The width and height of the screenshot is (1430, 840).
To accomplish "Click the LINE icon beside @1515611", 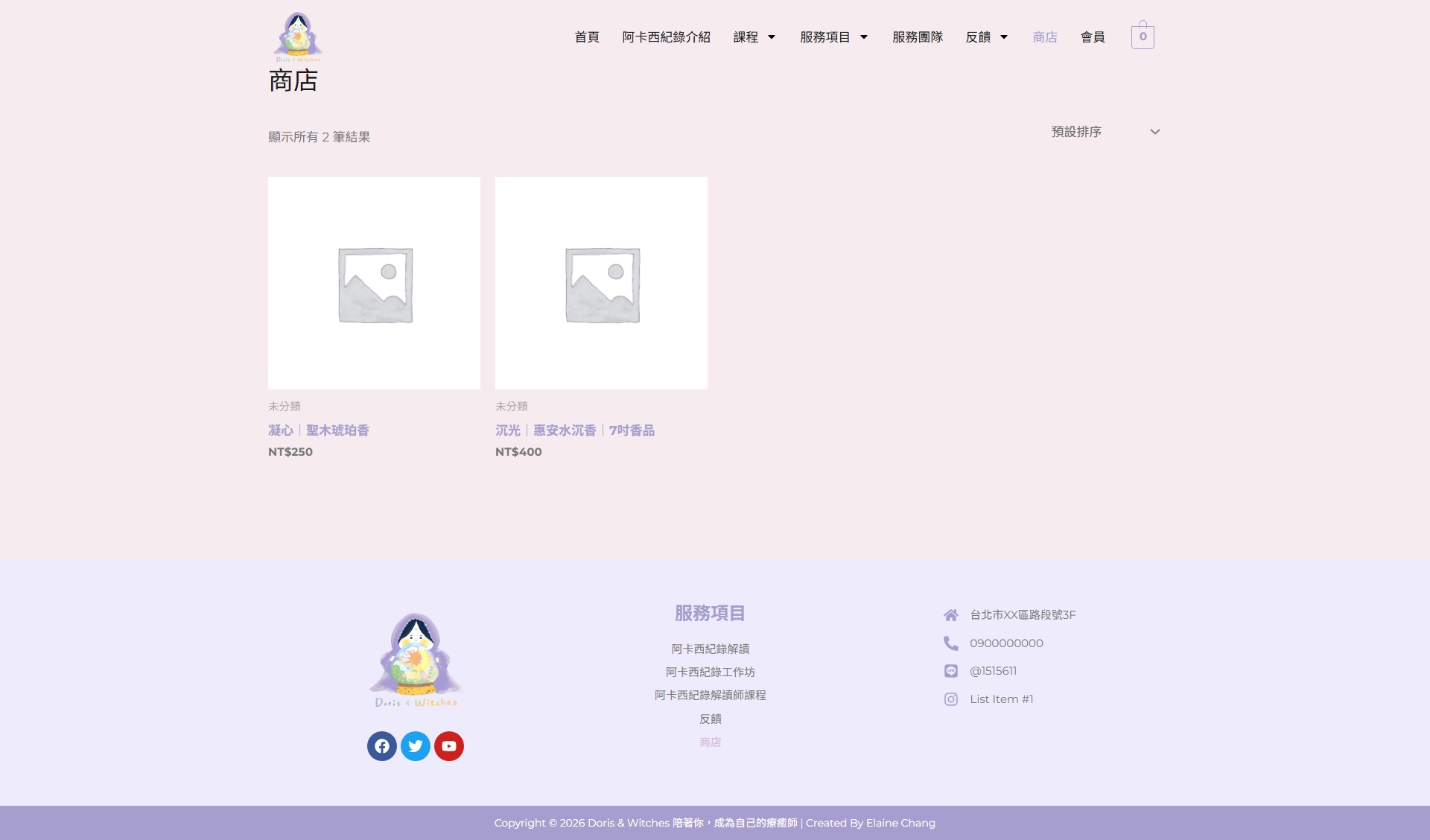I will [951, 671].
